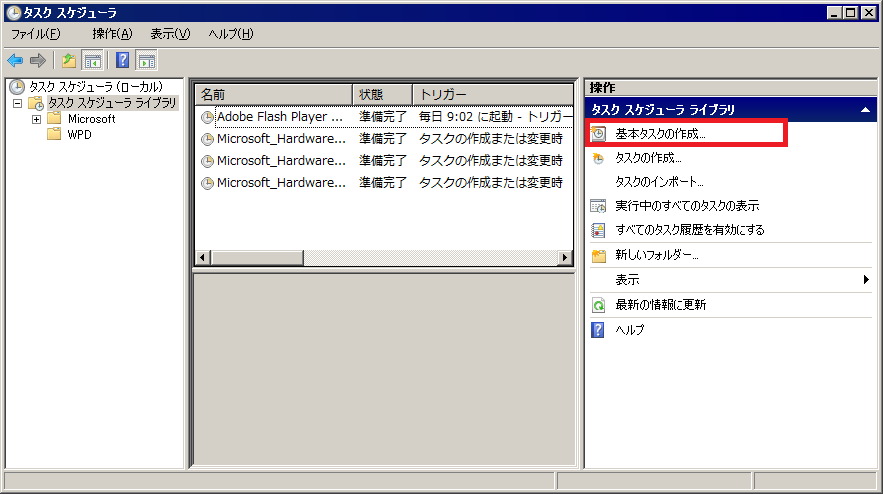Click タスクのインポート... action link

659,182
